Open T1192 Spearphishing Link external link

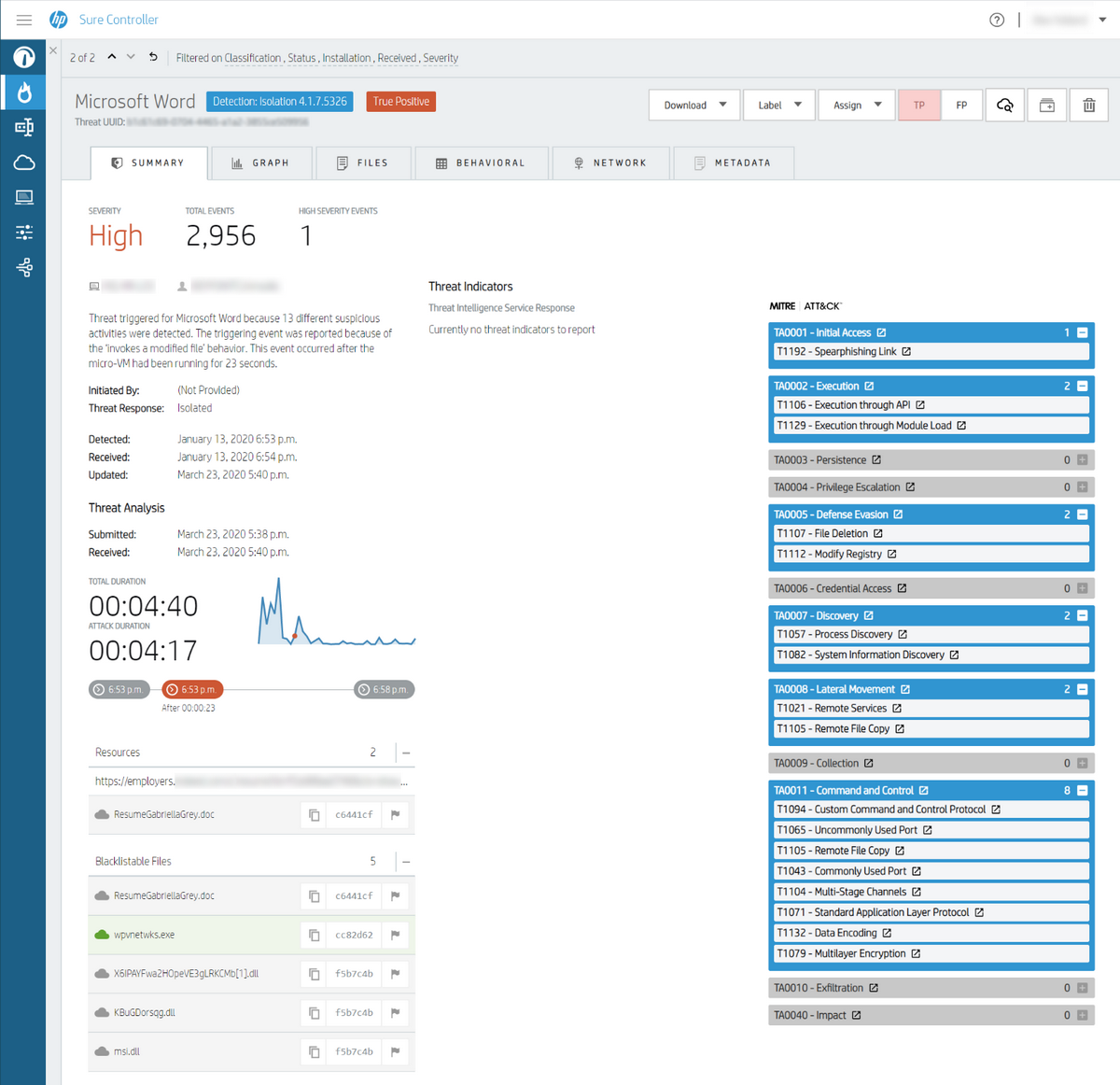pyautogui.click(x=906, y=352)
